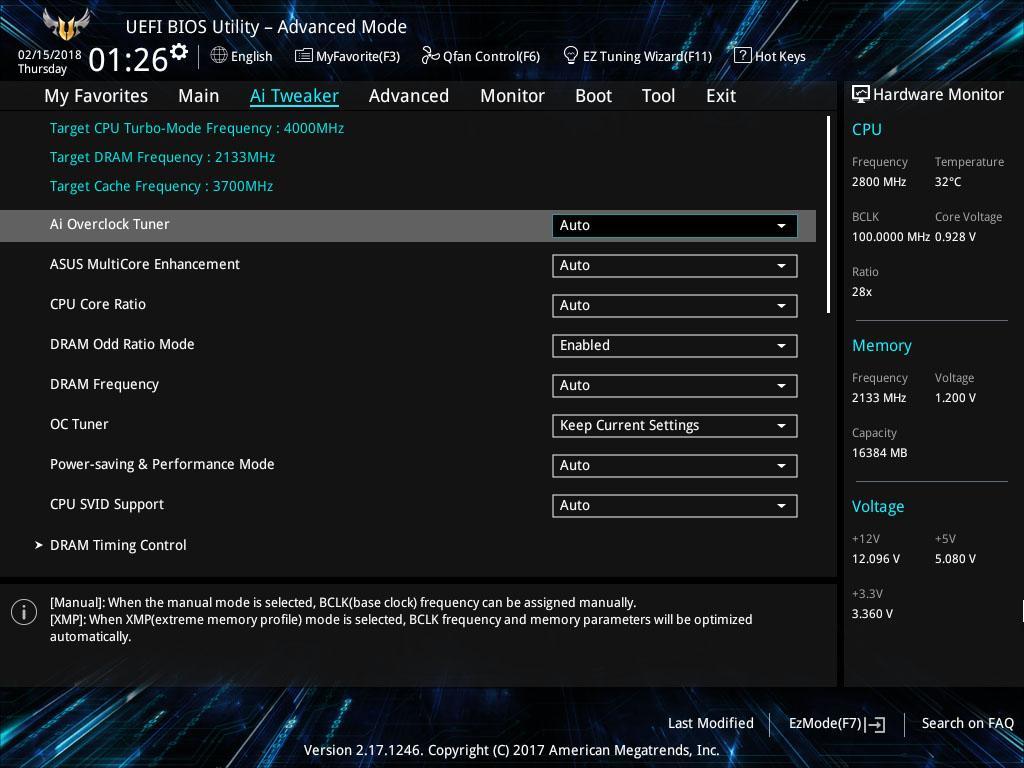Open the My Favorites tab
The height and width of the screenshot is (768, 1024).
[96, 96]
